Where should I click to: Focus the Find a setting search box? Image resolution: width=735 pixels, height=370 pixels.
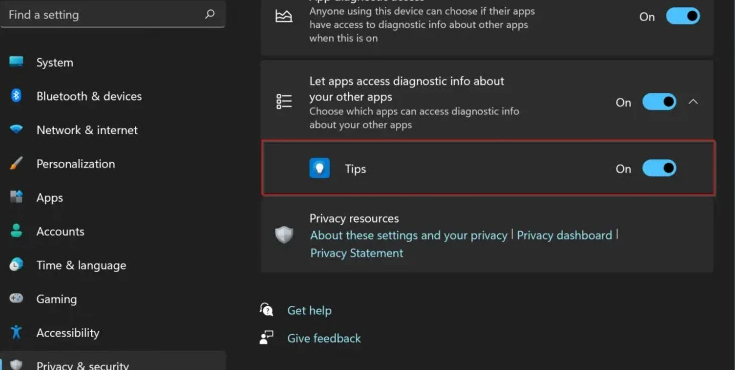(x=113, y=15)
